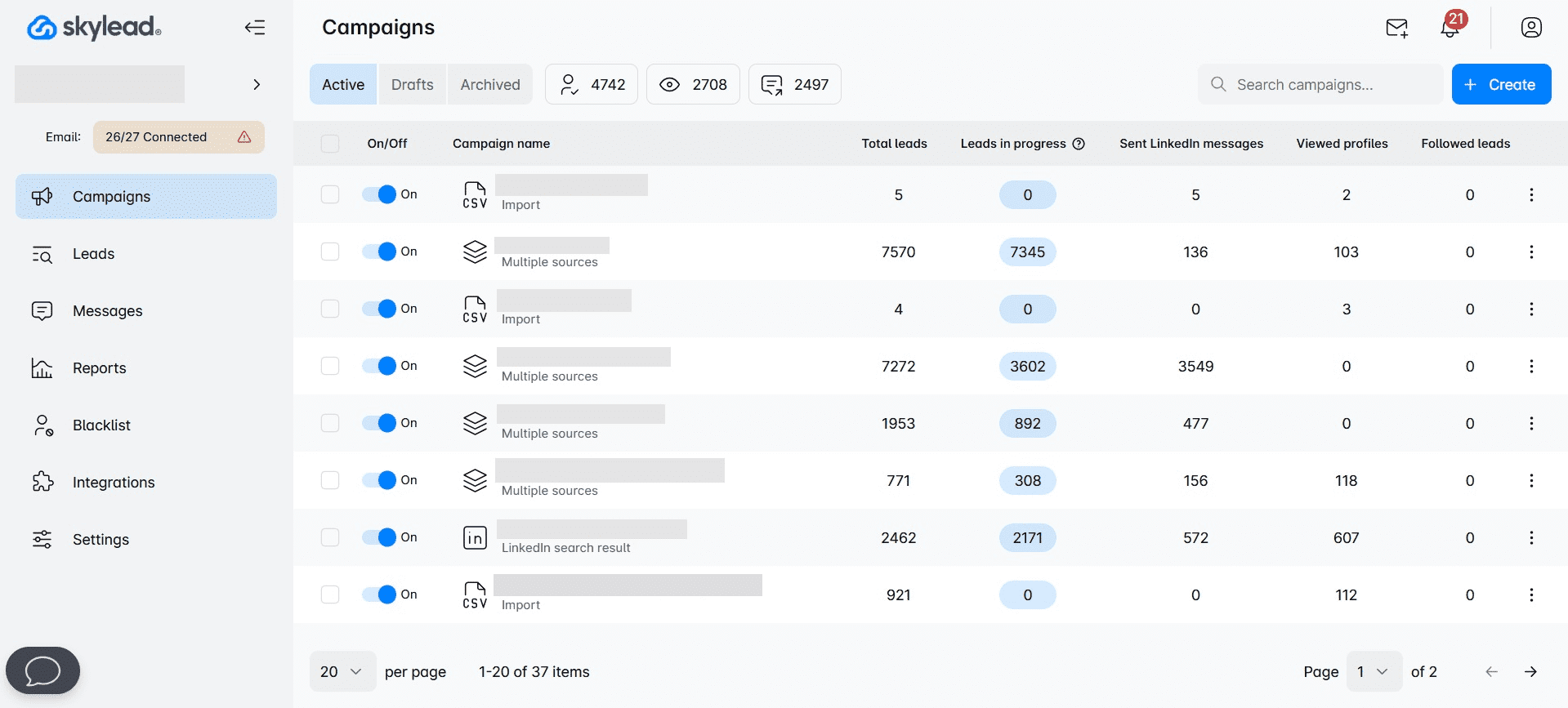Click the CSV icon in the 921-leads row
This screenshot has height=708, width=1568.
pyautogui.click(x=475, y=594)
